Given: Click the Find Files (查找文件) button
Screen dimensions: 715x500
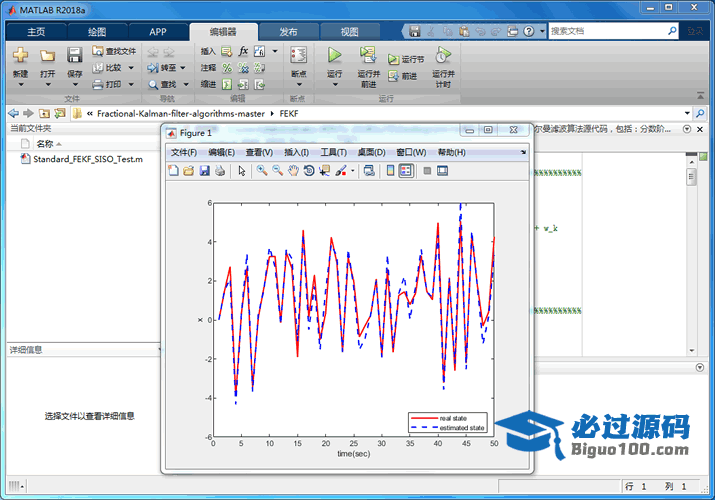Looking at the screenshot, I should tap(114, 51).
